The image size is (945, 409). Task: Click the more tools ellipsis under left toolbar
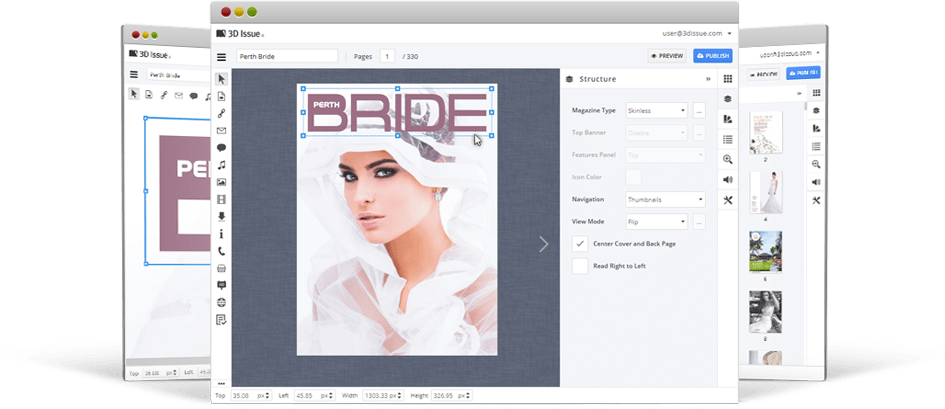[x=222, y=383]
